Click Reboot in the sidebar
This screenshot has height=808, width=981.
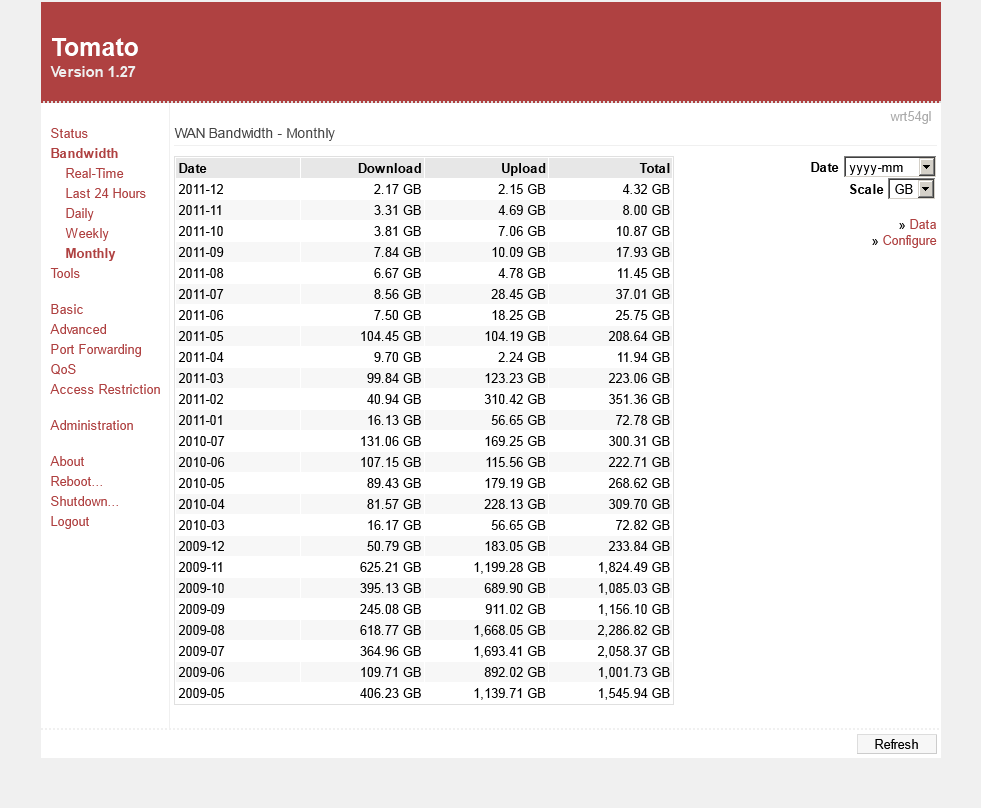click(77, 481)
